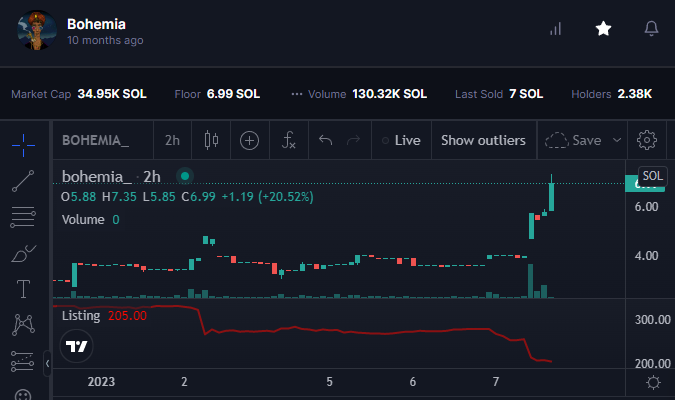The width and height of the screenshot is (675, 400).
Task: Click the redo arrow
Action: (353, 140)
